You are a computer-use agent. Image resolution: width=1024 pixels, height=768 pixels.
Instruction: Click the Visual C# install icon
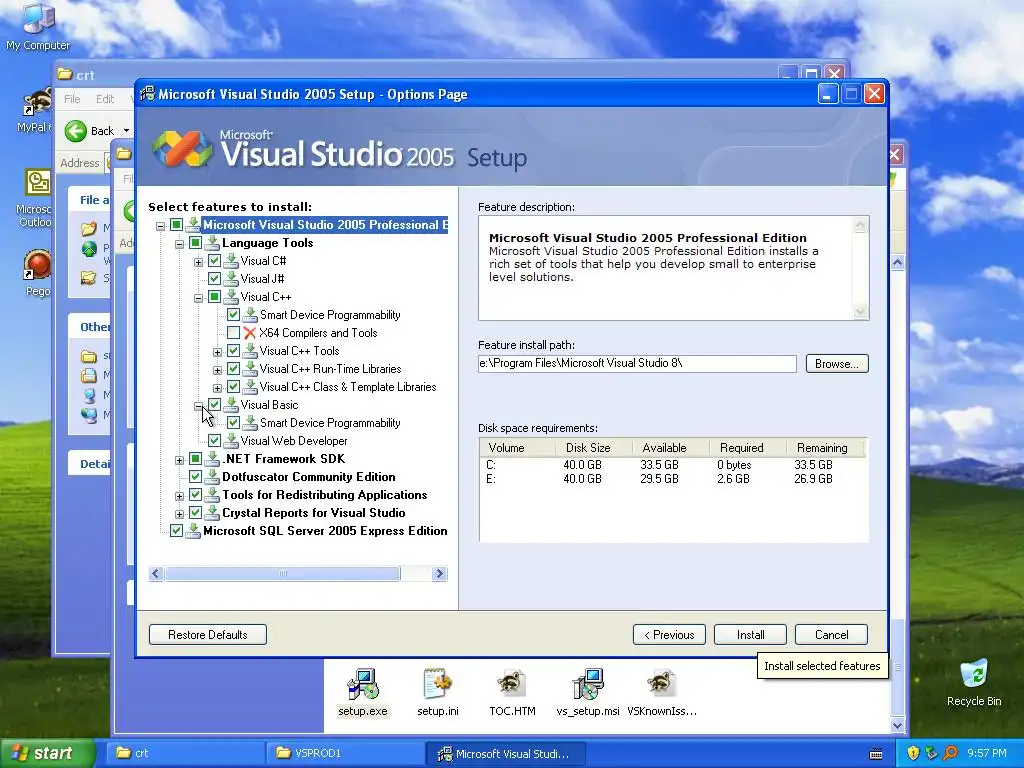[x=231, y=261]
